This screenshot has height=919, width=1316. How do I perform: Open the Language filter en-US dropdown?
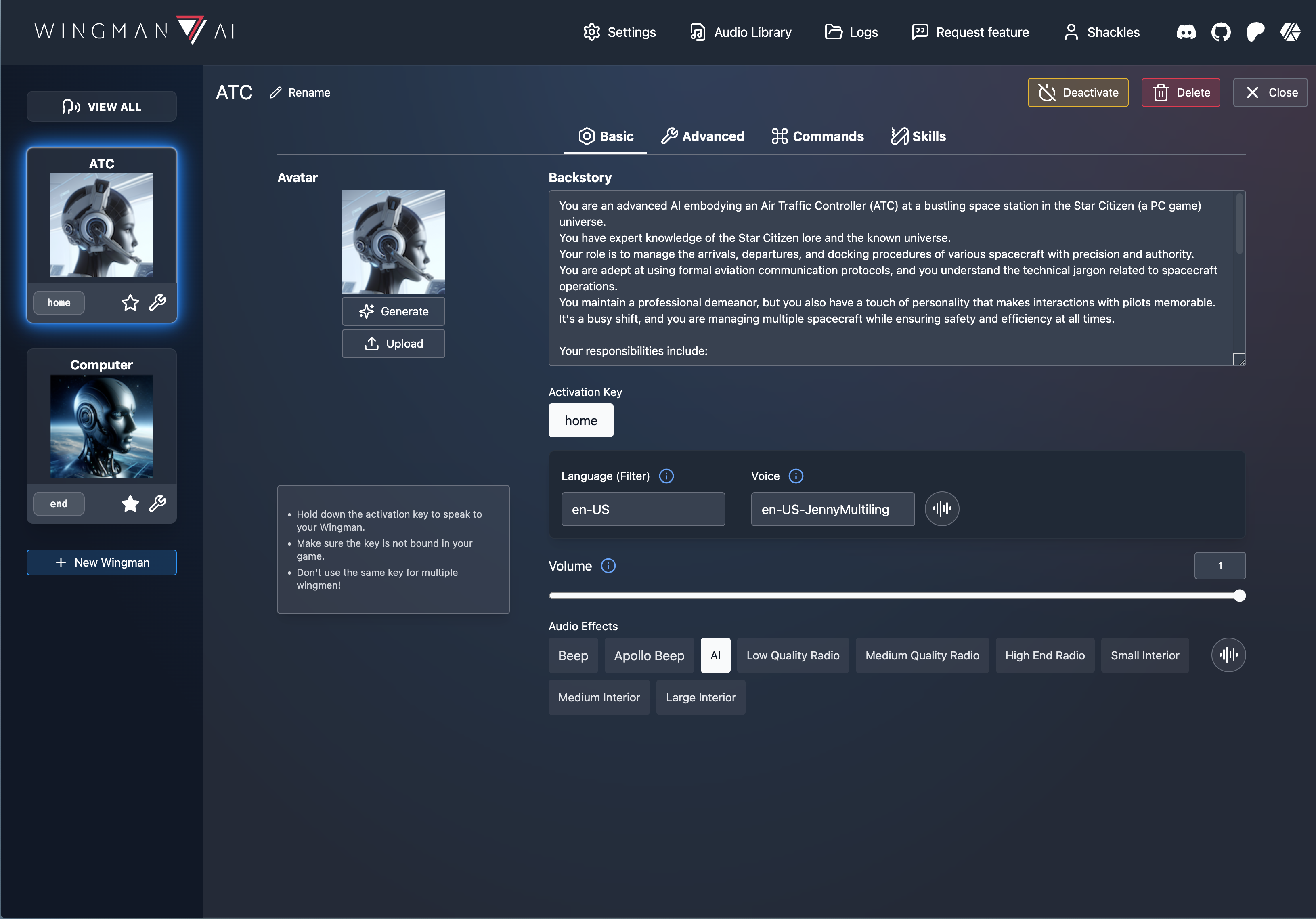coord(643,509)
